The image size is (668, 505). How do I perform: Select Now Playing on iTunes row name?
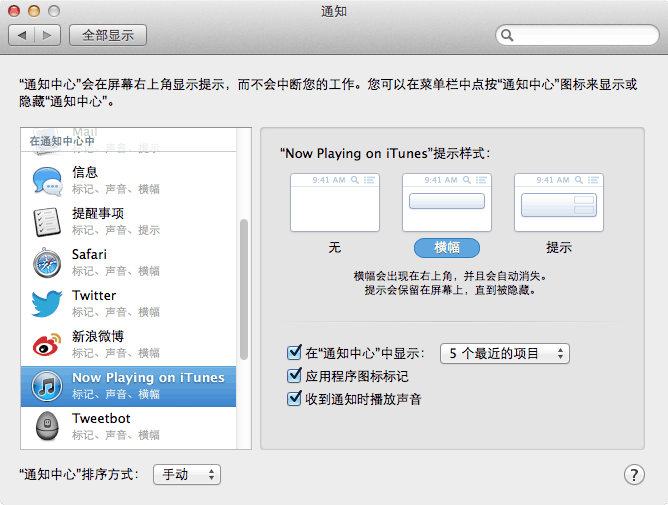[148, 378]
